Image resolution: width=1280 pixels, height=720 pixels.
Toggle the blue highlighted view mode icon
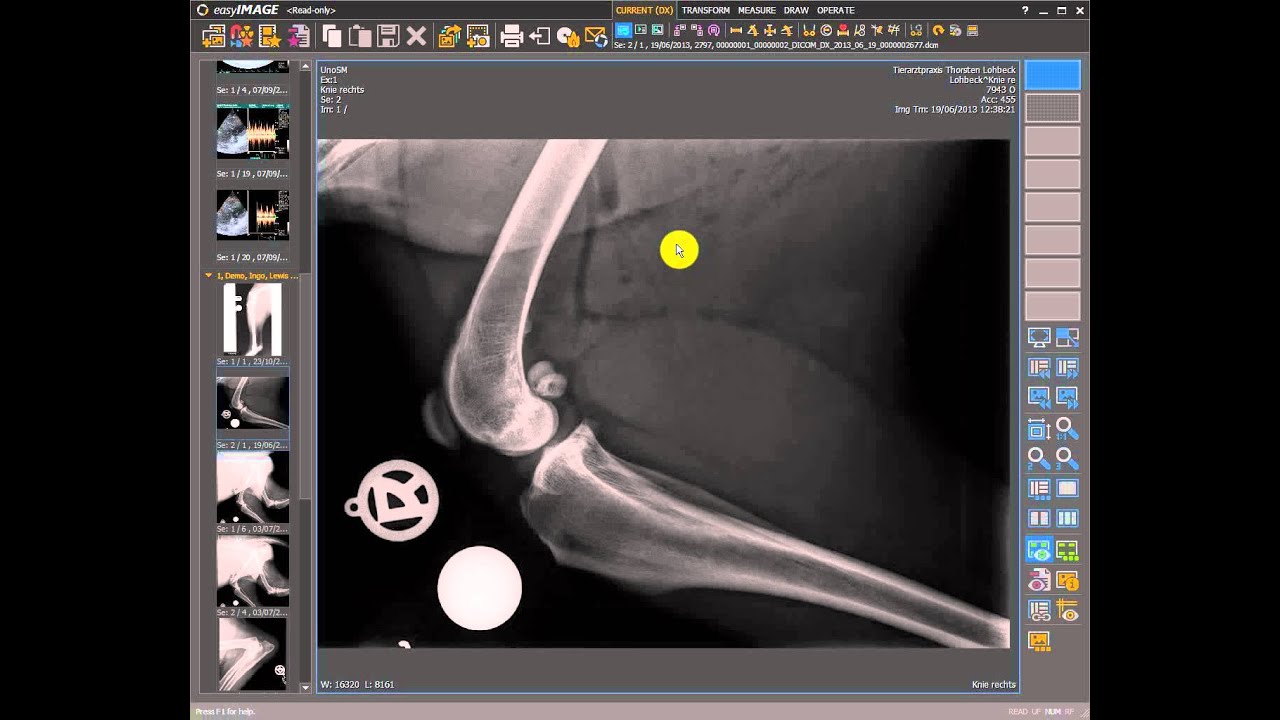[623, 31]
